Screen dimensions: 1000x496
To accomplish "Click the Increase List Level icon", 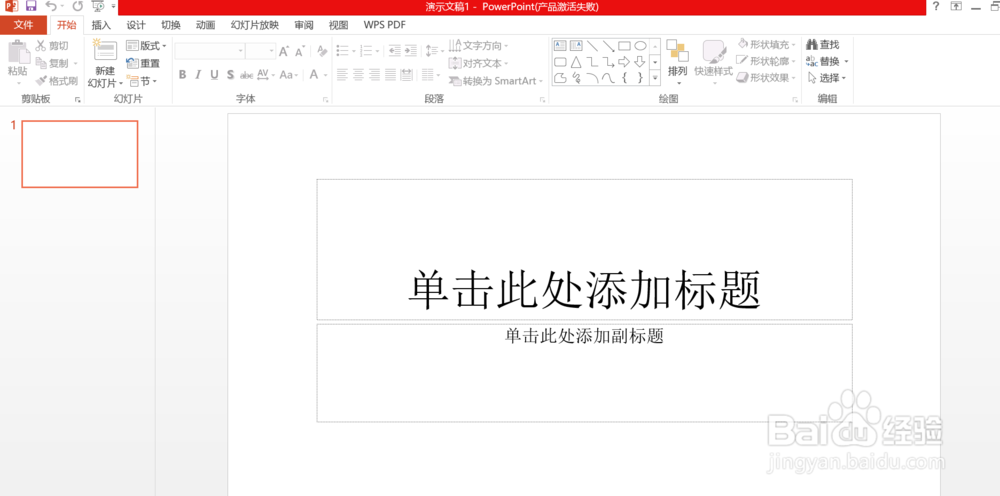I will pos(411,50).
